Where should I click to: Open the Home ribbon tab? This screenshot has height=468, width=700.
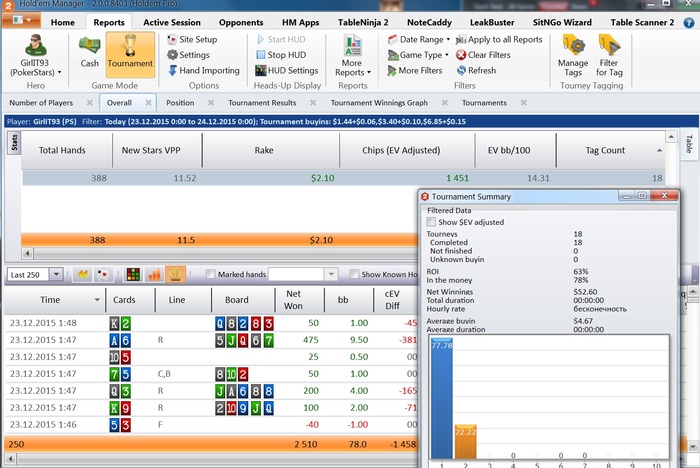[62, 22]
